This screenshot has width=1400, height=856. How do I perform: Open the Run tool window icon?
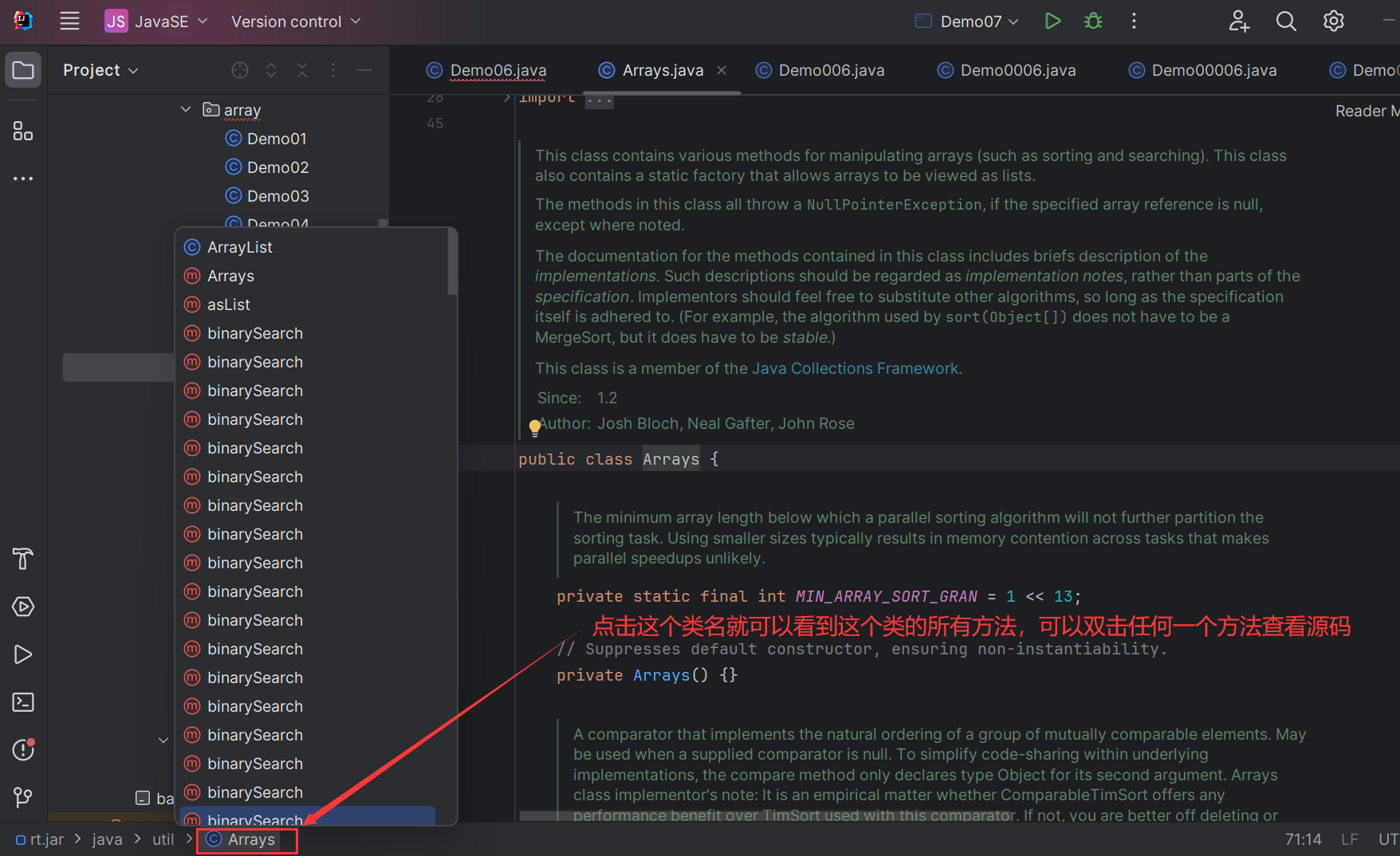pyautogui.click(x=23, y=654)
